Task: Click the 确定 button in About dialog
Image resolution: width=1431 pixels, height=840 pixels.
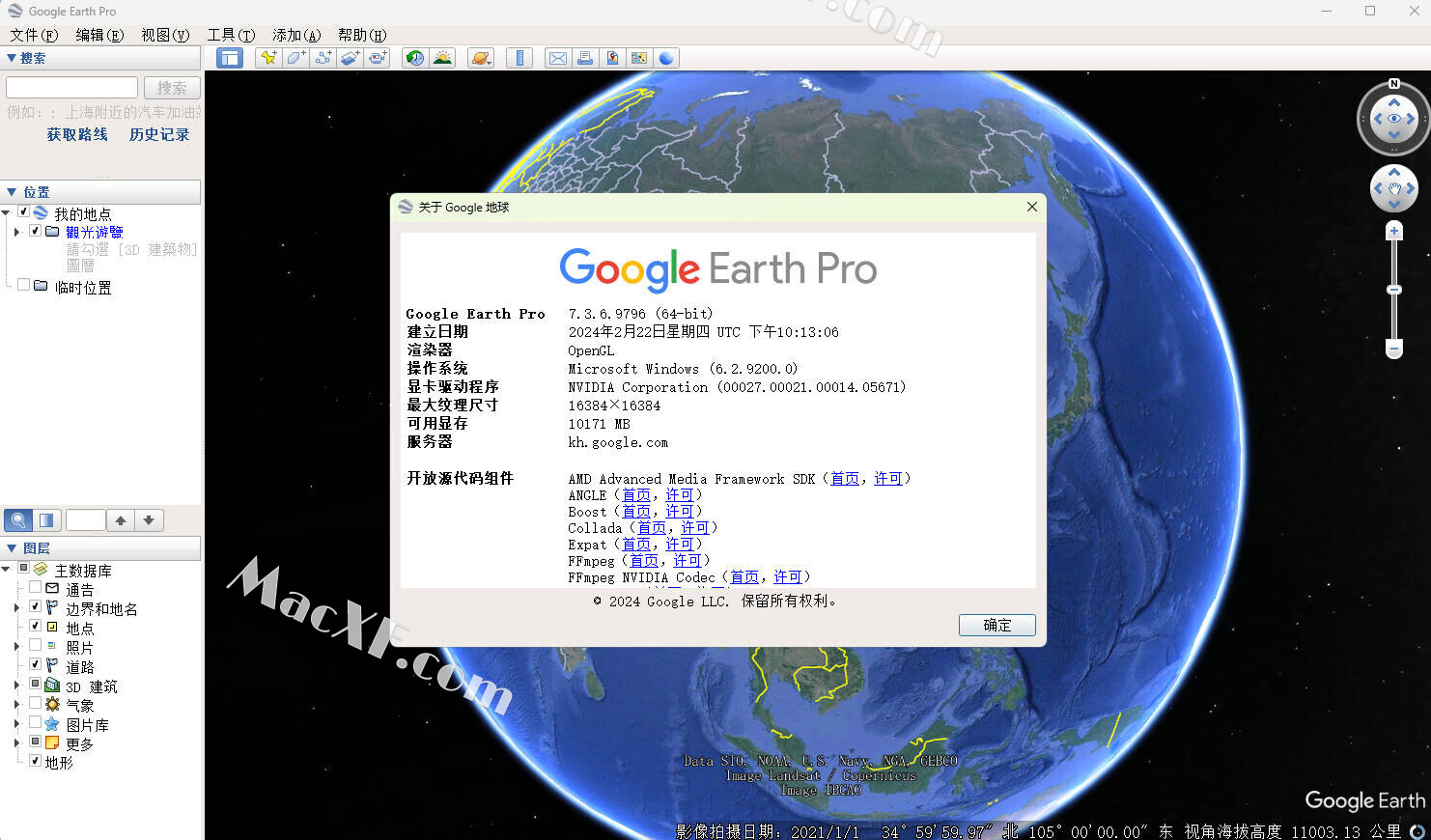Action: (x=997, y=625)
